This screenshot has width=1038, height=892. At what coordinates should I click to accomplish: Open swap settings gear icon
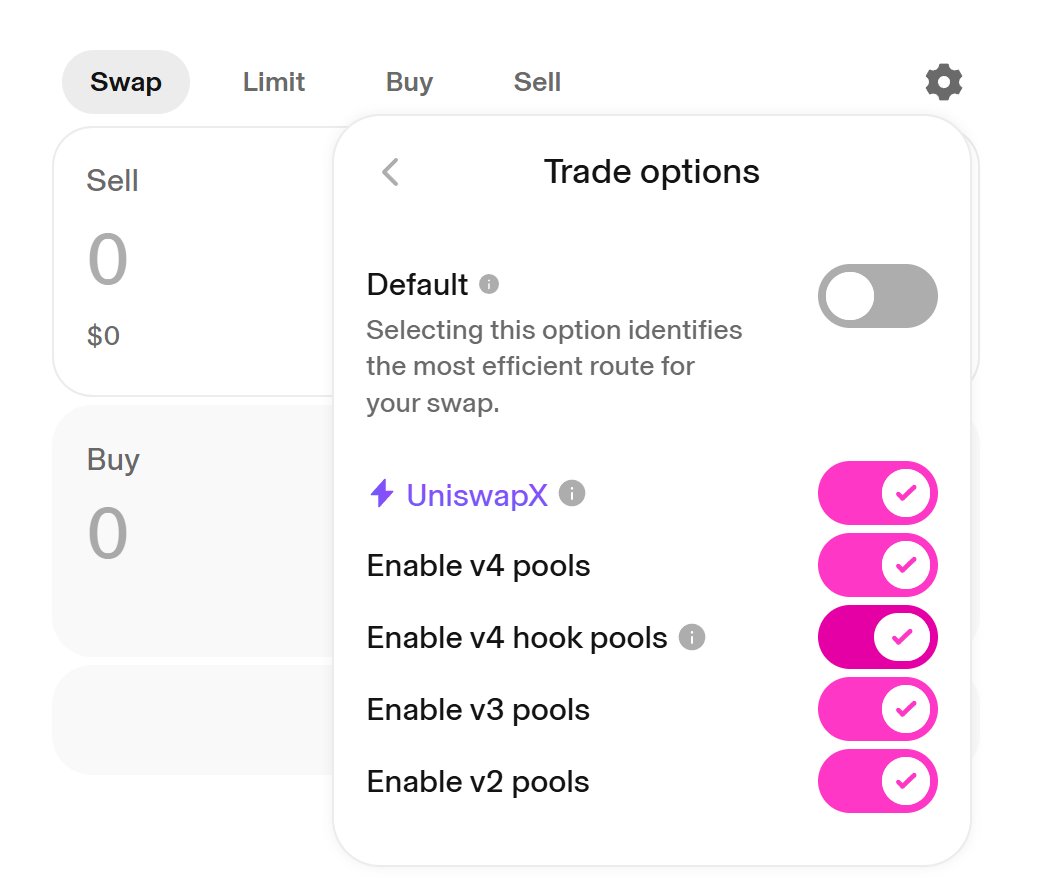(x=943, y=82)
